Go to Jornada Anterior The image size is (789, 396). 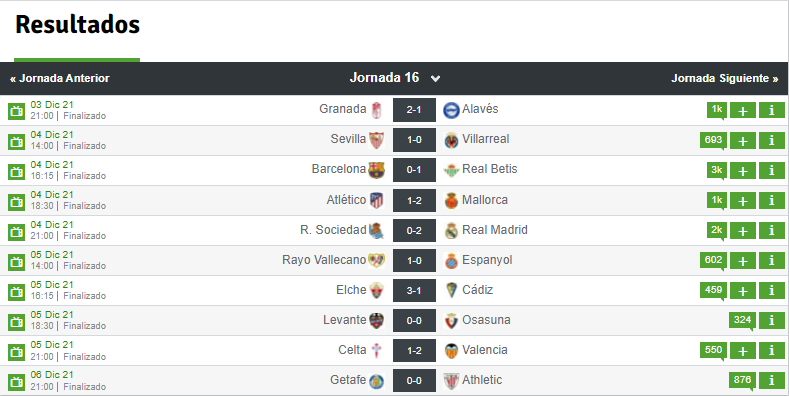point(60,78)
